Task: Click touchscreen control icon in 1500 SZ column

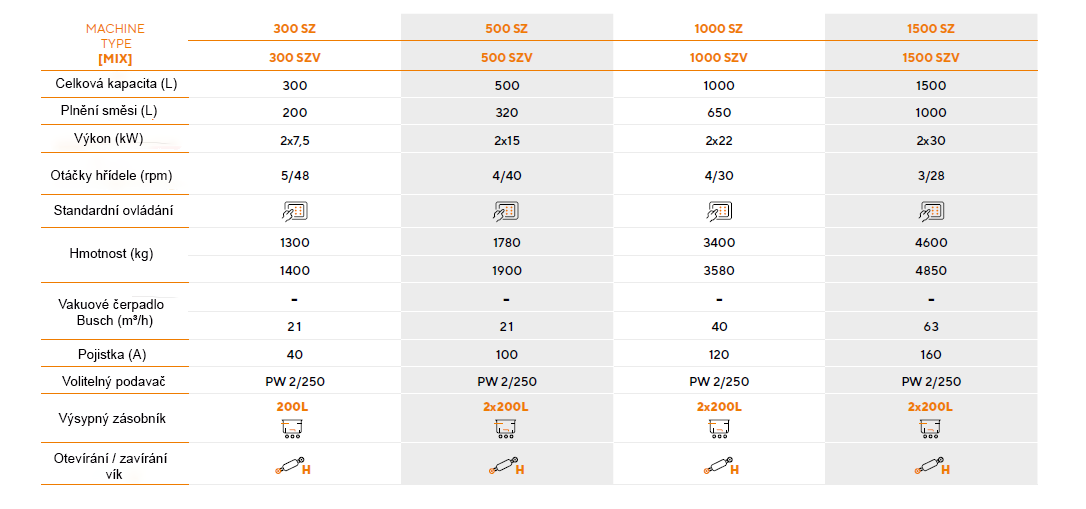Action: point(931,211)
